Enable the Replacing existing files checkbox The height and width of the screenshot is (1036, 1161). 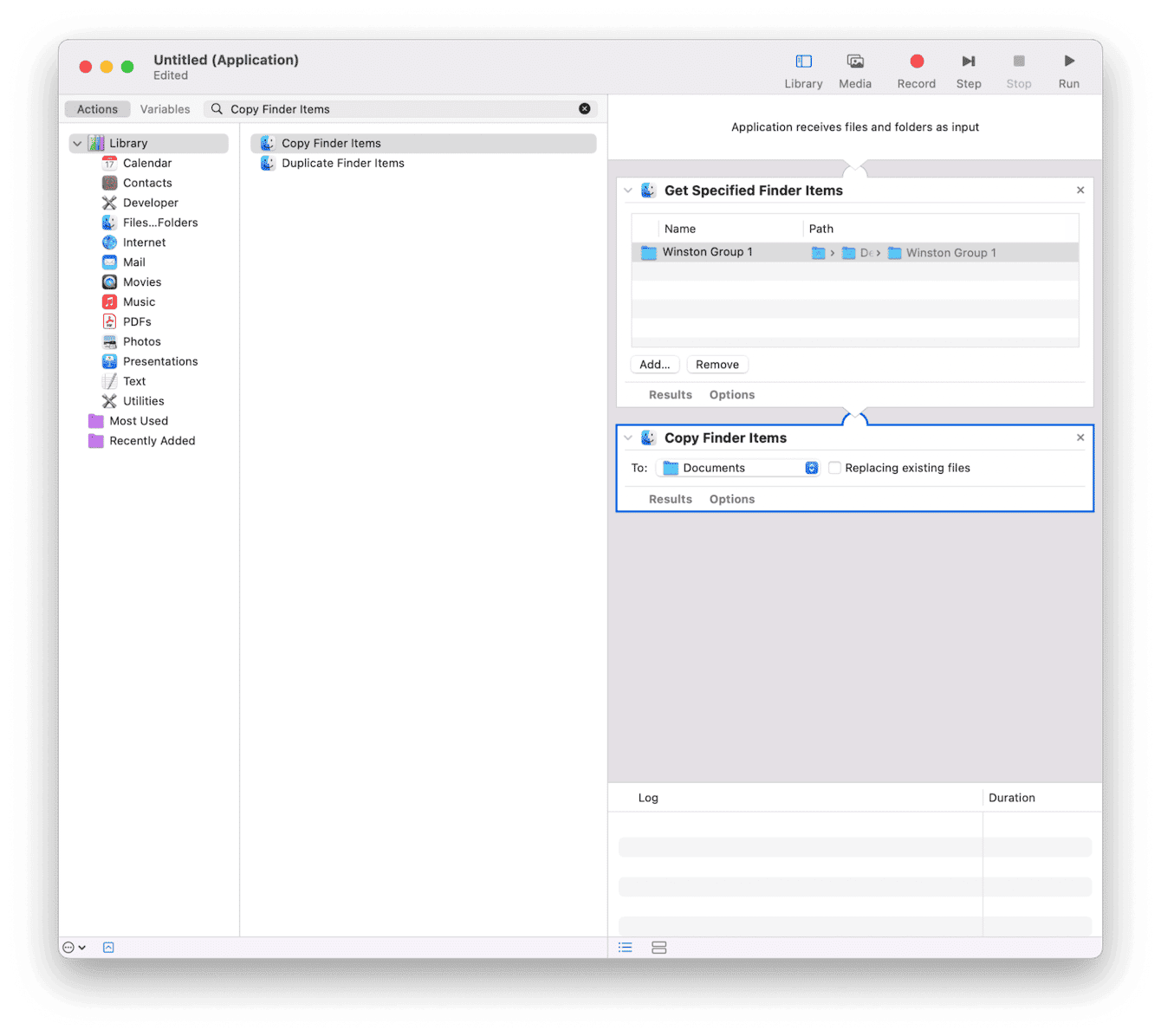pyautogui.click(x=833, y=468)
